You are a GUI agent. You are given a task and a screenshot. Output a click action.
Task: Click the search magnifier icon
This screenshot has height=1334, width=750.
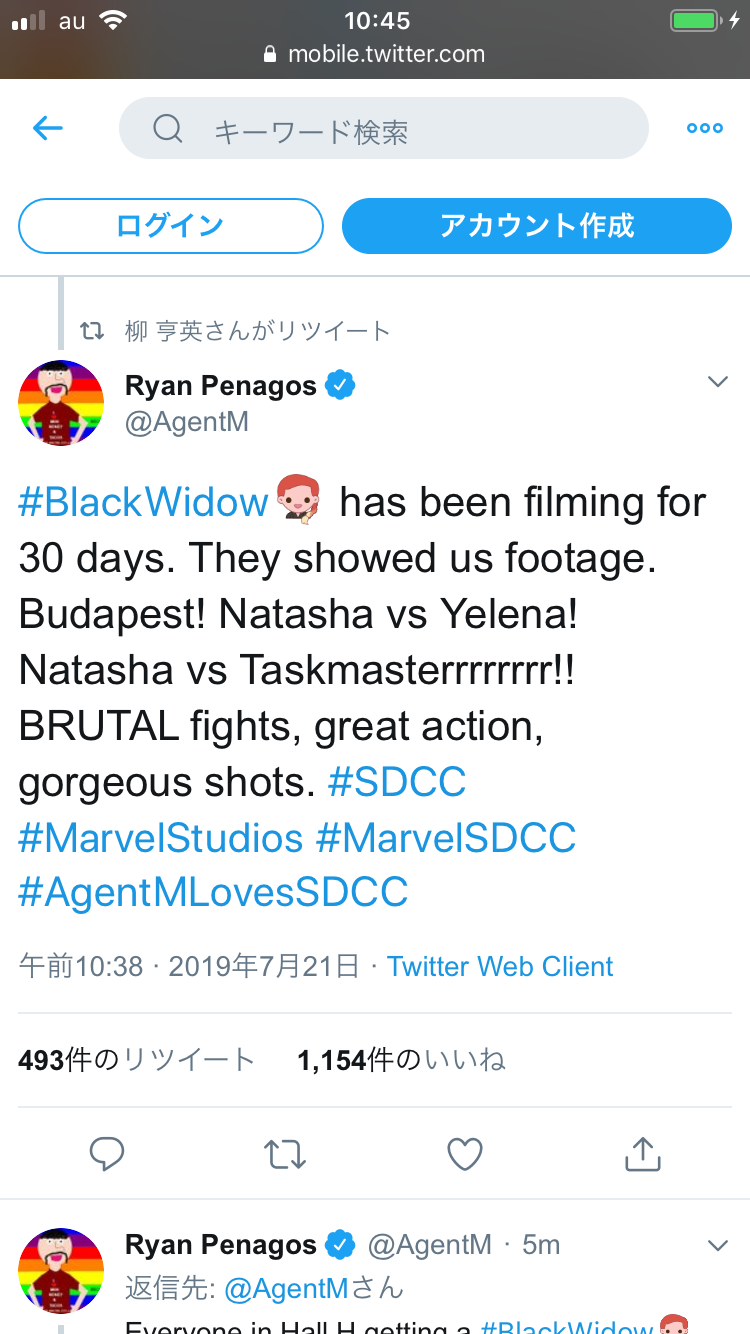click(167, 129)
